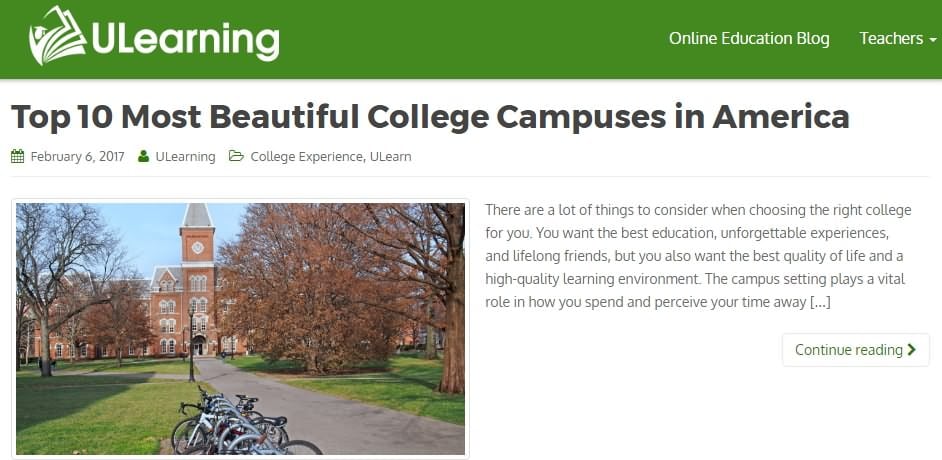
Task: Click the article excerpt paragraph
Action: click(x=698, y=255)
